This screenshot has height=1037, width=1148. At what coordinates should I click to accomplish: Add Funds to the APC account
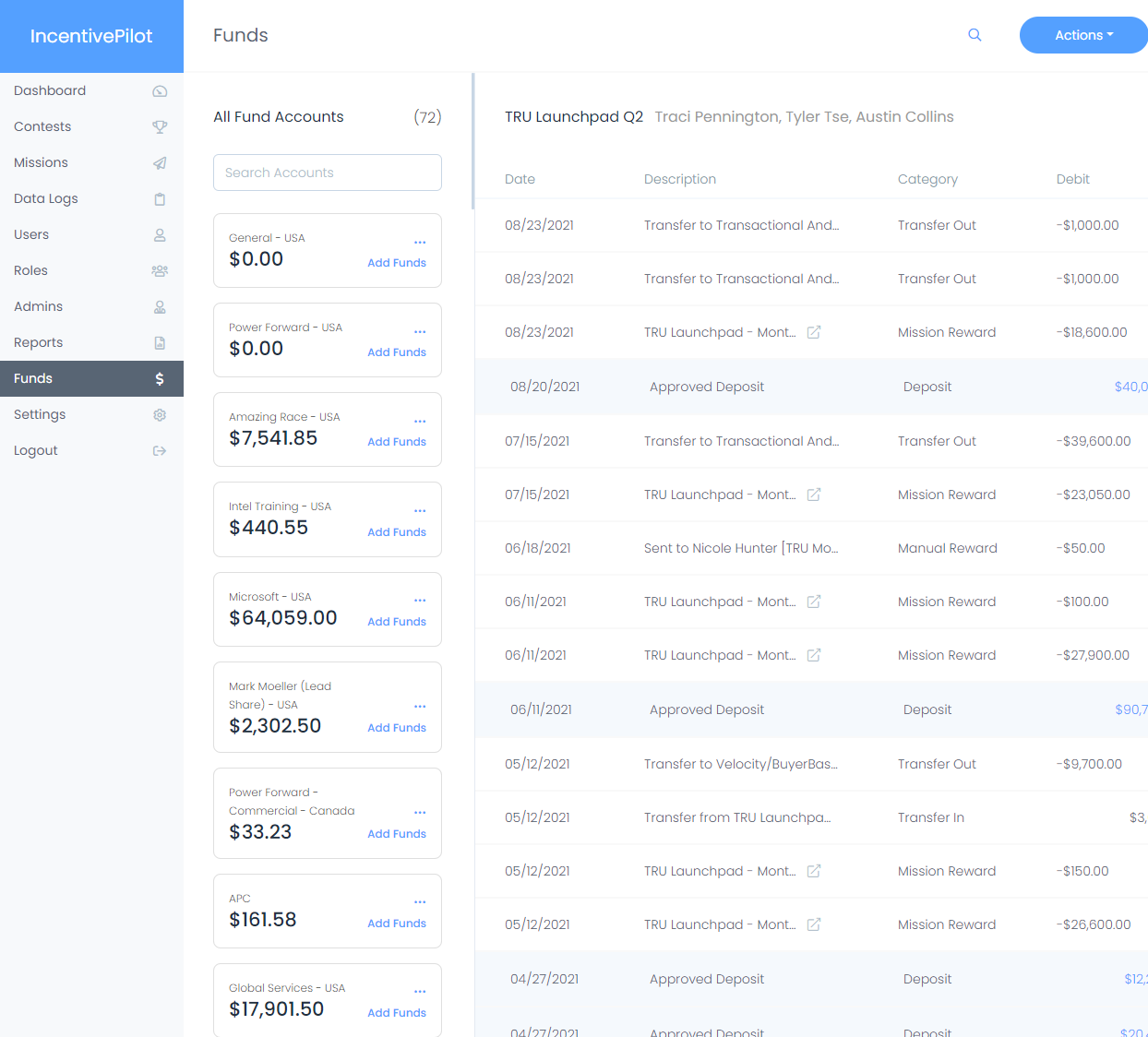397,924
